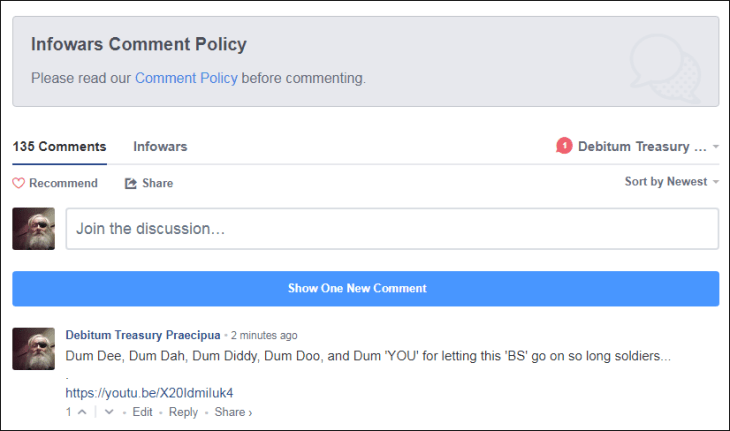
Task: Open Debitum Treasury Praecipua author profile name
Action: pyautogui.click(x=142, y=335)
